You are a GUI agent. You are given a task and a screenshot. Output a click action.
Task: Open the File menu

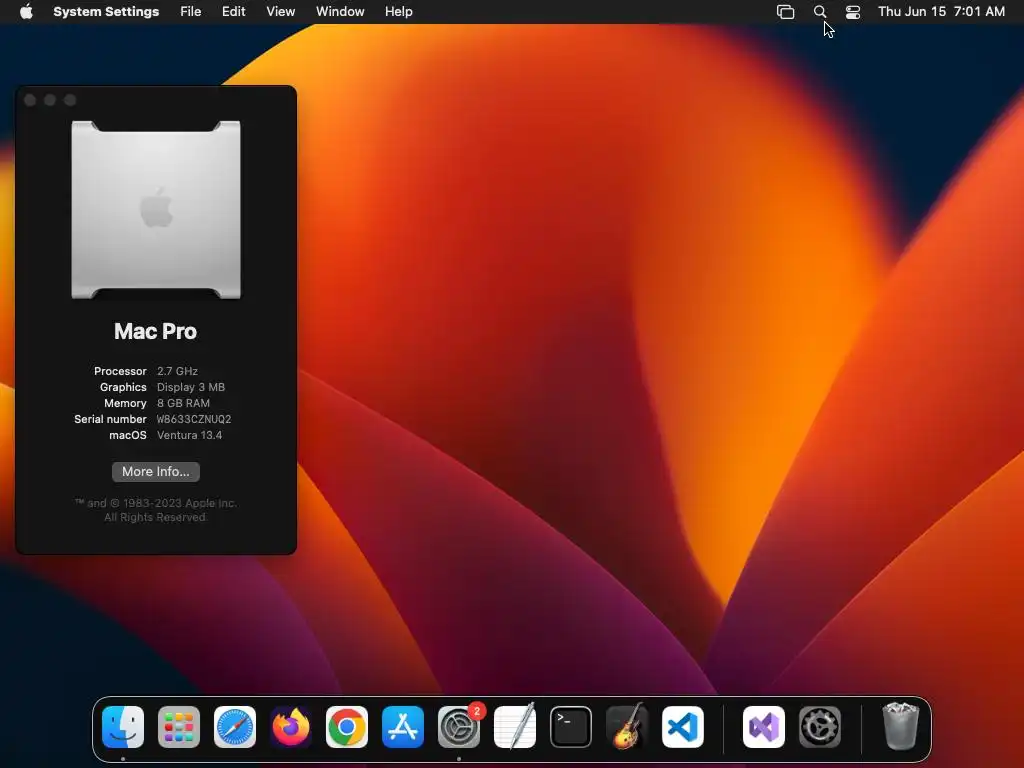[x=191, y=11]
